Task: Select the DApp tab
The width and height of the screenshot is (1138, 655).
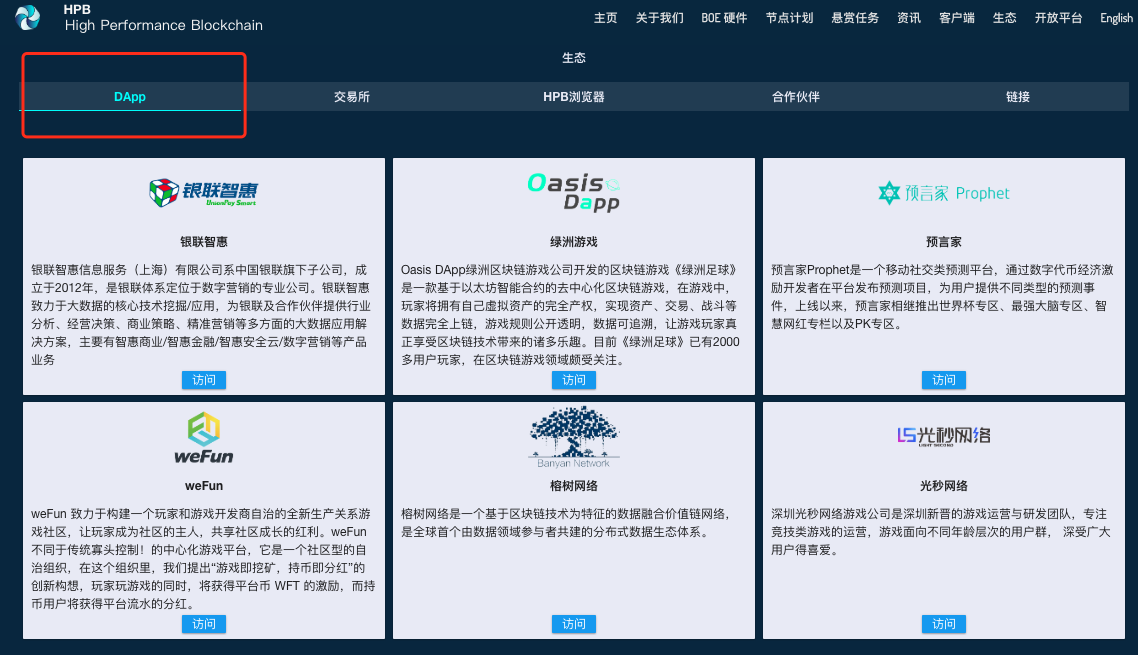Action: (x=130, y=97)
